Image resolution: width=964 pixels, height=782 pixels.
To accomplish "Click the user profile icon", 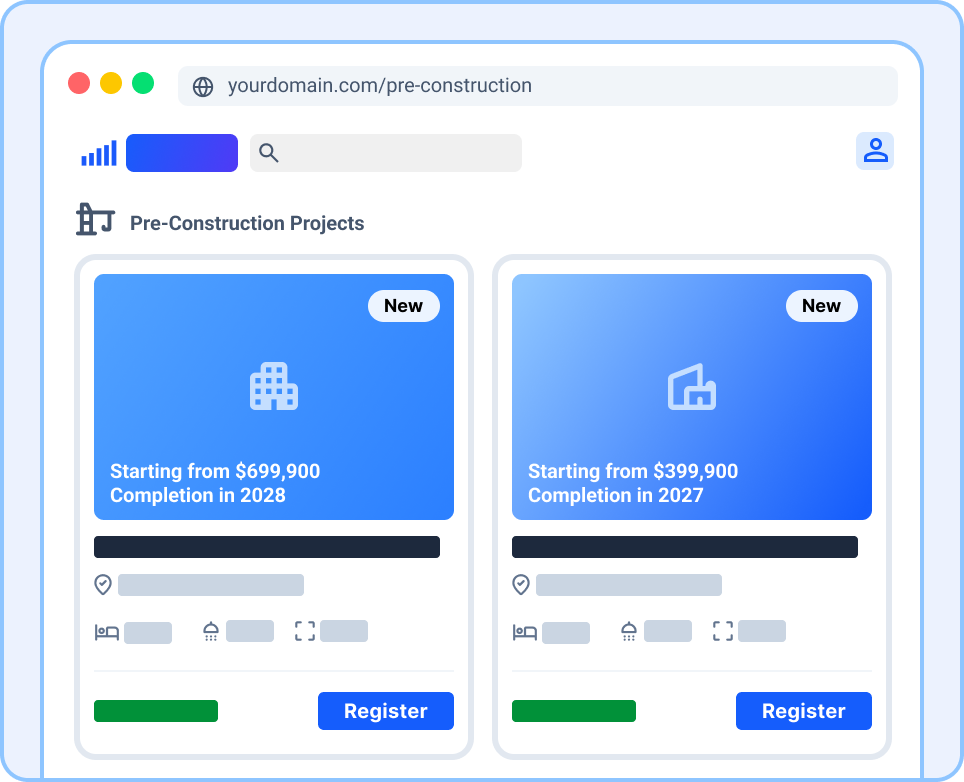I will 875,151.
